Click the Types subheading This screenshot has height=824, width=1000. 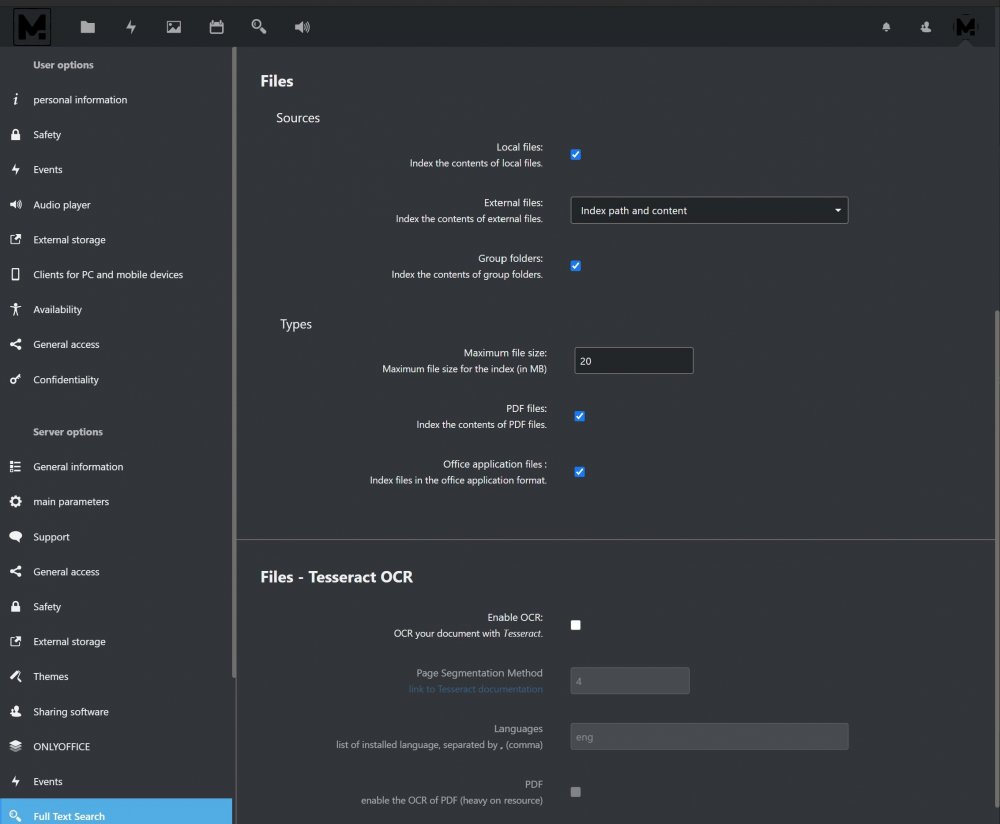point(296,324)
